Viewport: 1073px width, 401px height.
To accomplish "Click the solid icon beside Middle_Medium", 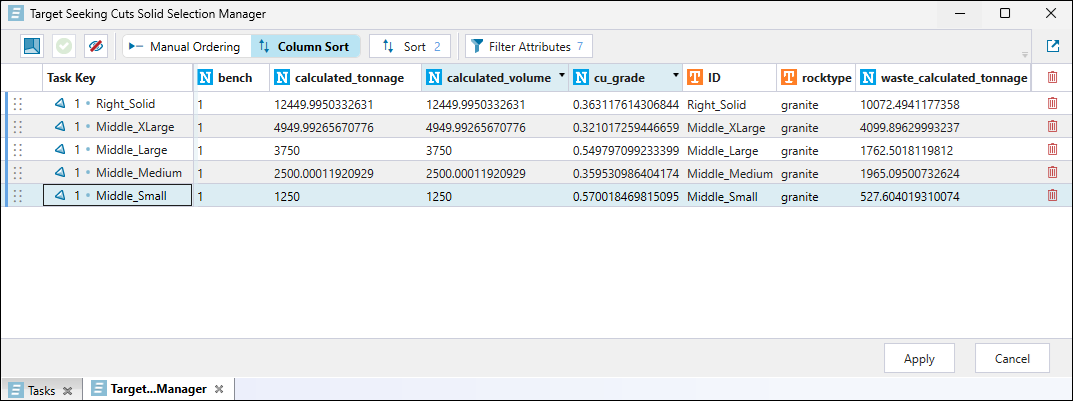I will coord(61,173).
